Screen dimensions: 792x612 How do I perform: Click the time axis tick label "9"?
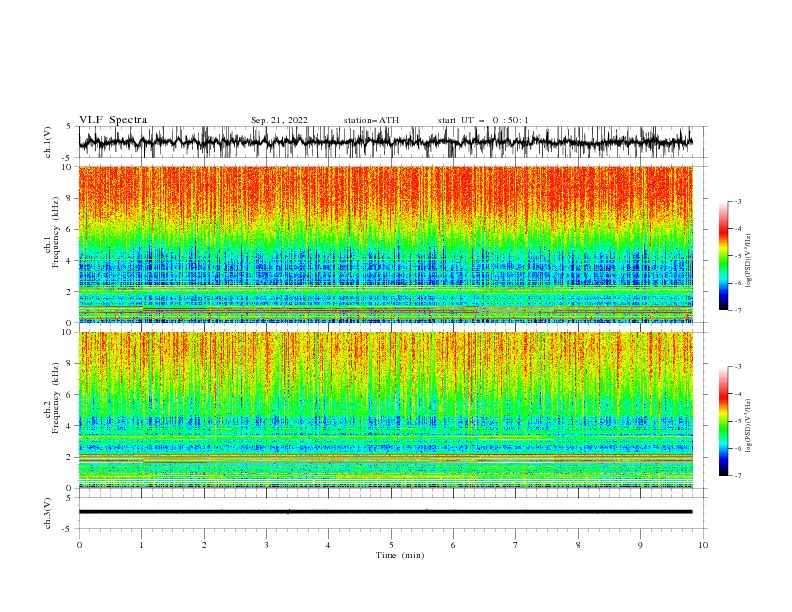pos(640,545)
